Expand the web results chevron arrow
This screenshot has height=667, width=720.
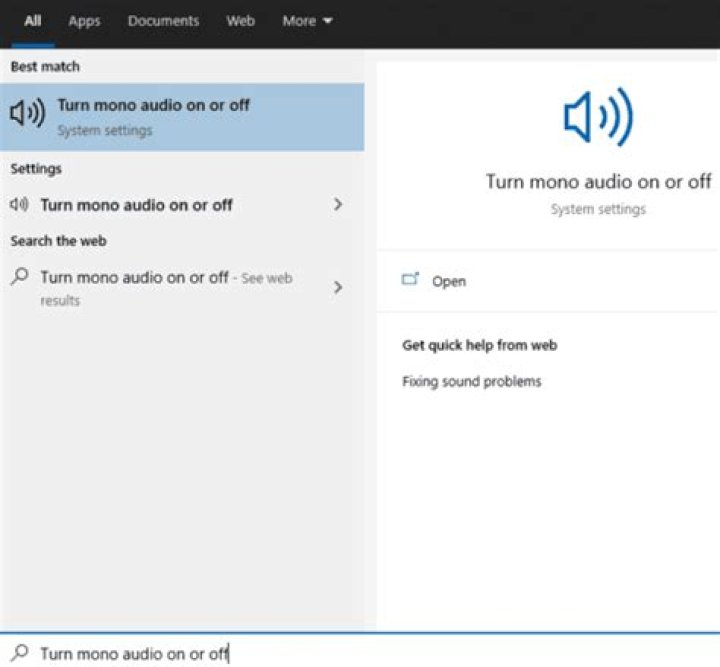(x=337, y=287)
